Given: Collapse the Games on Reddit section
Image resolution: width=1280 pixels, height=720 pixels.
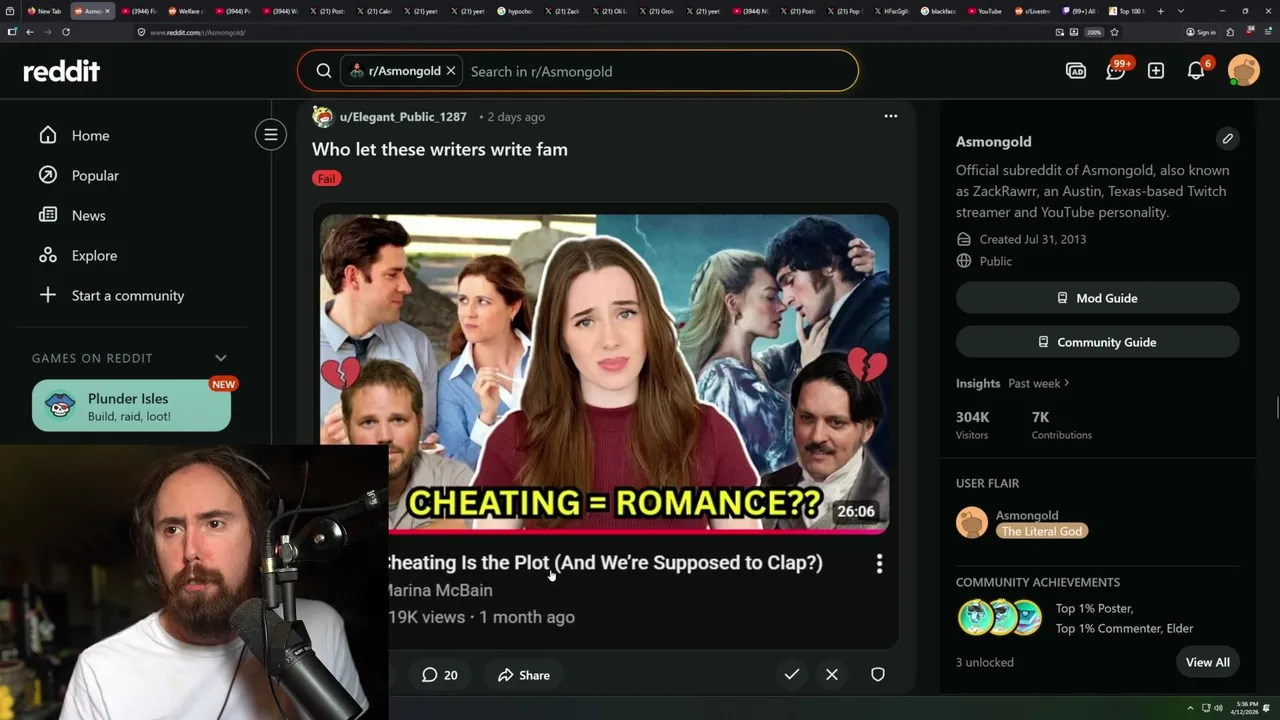Looking at the screenshot, I should pos(221,358).
